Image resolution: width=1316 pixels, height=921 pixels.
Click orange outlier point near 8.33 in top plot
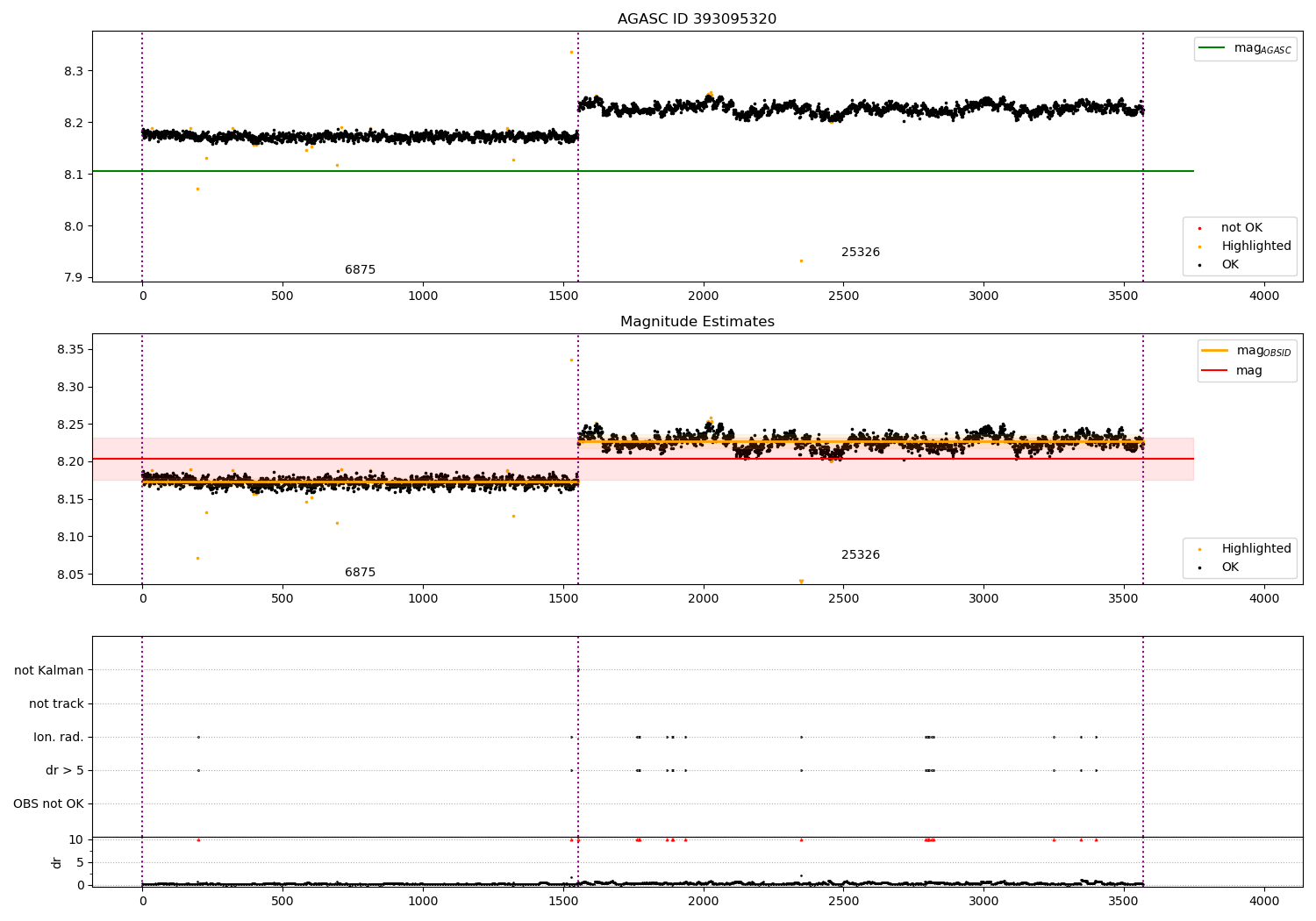571,52
